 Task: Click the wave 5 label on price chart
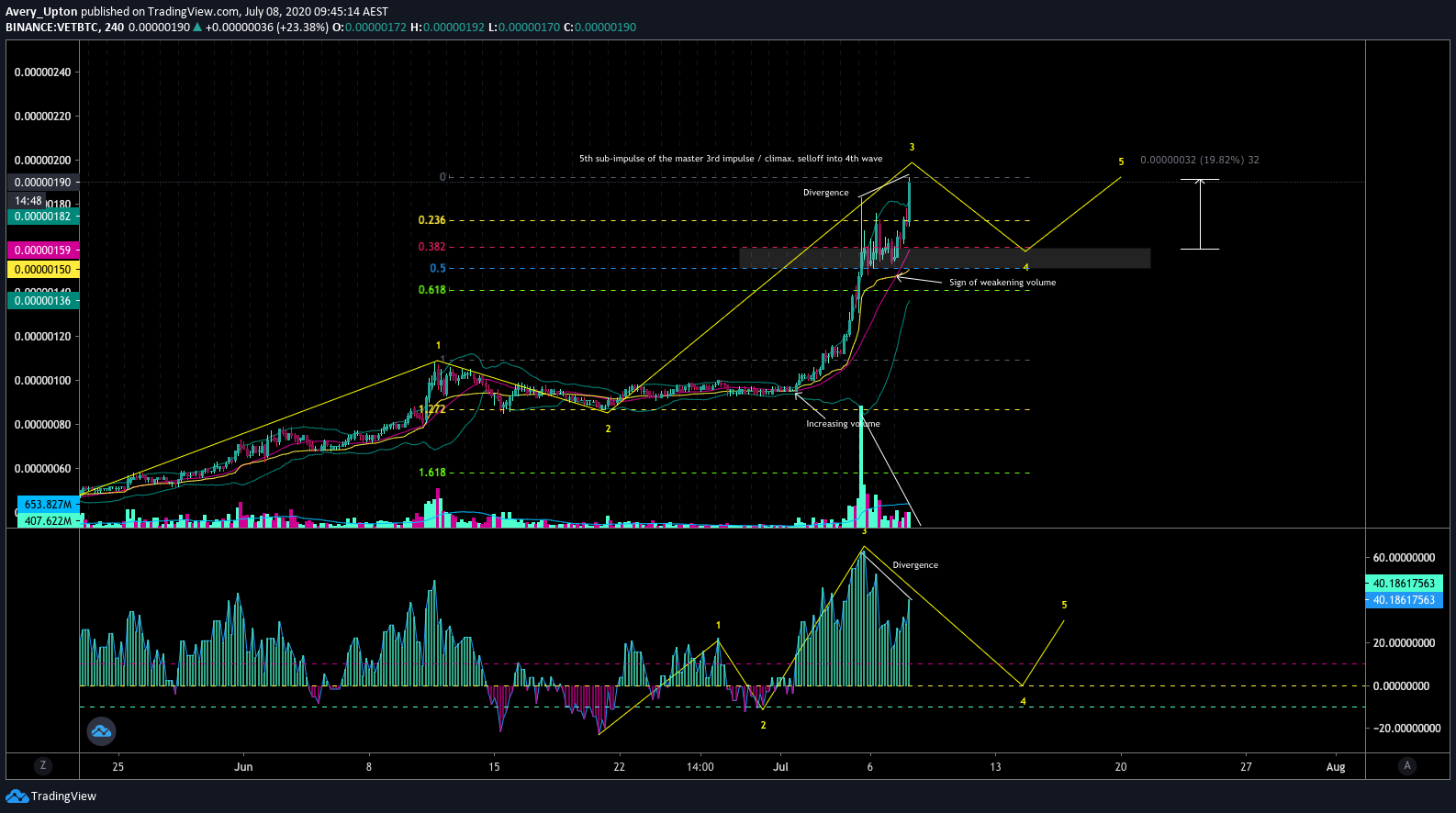coord(1121,161)
